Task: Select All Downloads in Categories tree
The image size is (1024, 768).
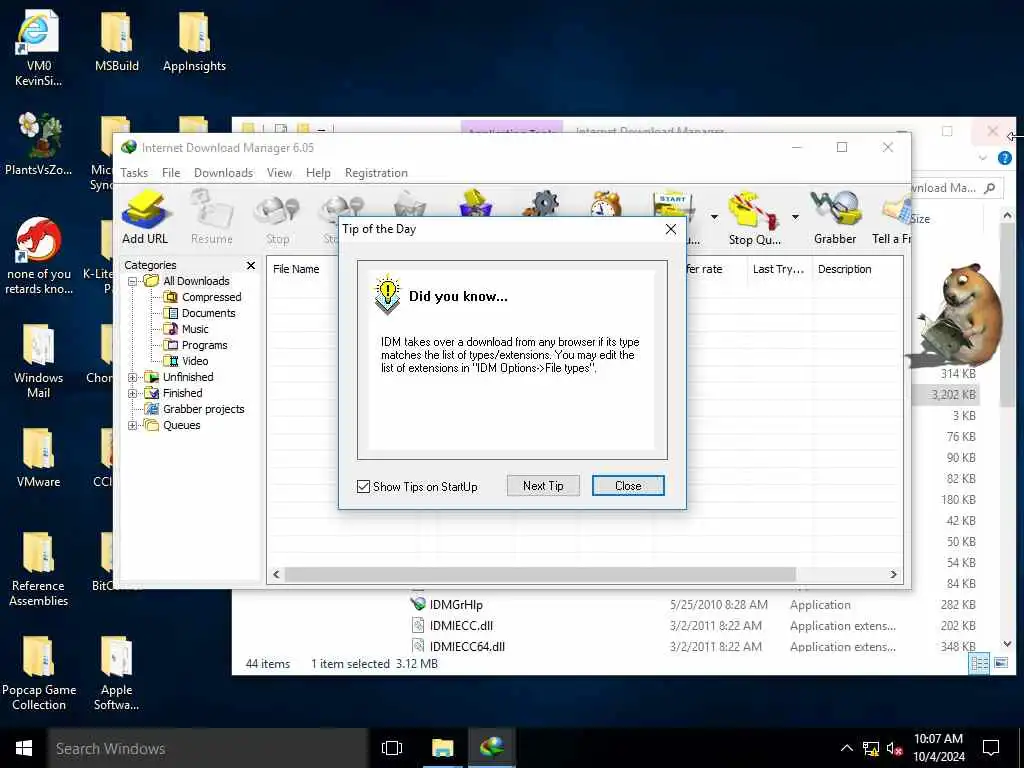Action: [196, 281]
